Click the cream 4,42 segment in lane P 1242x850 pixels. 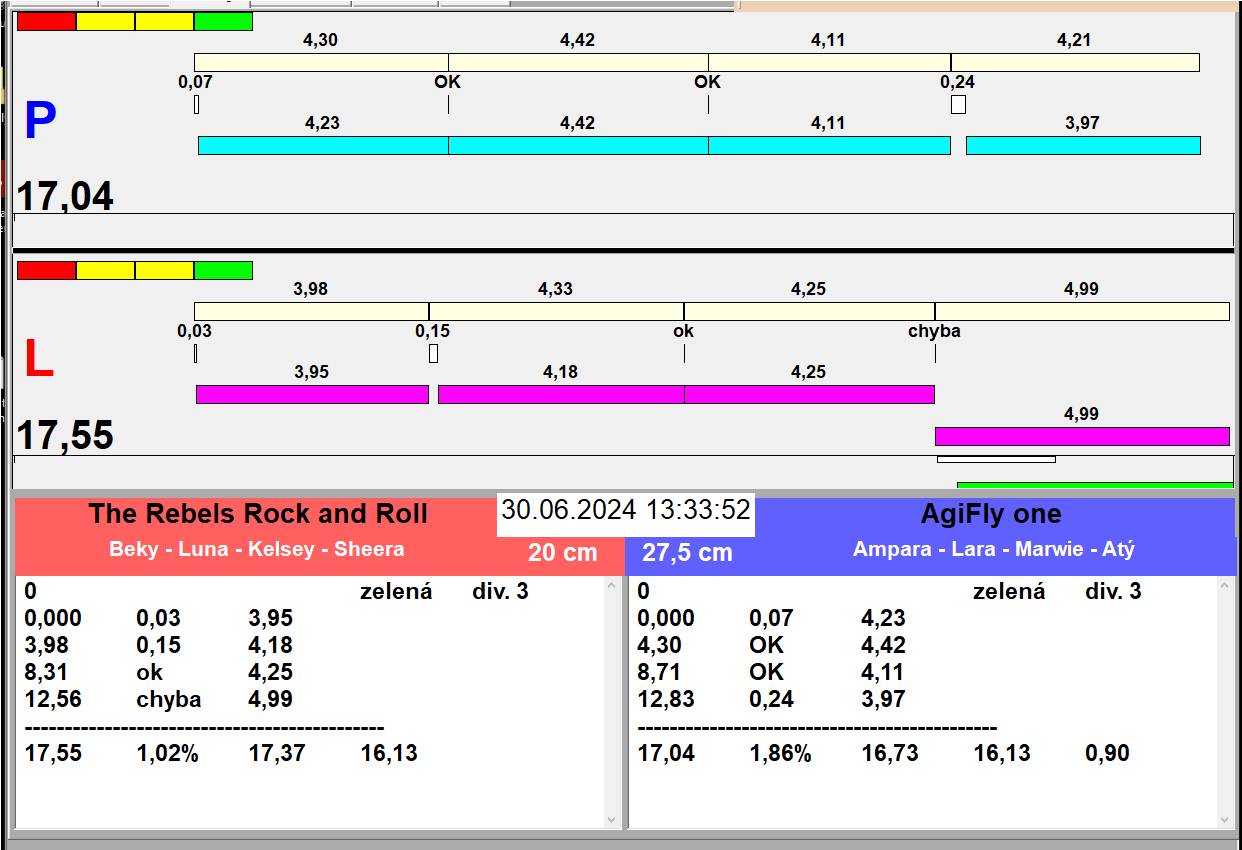pyautogui.click(x=578, y=62)
